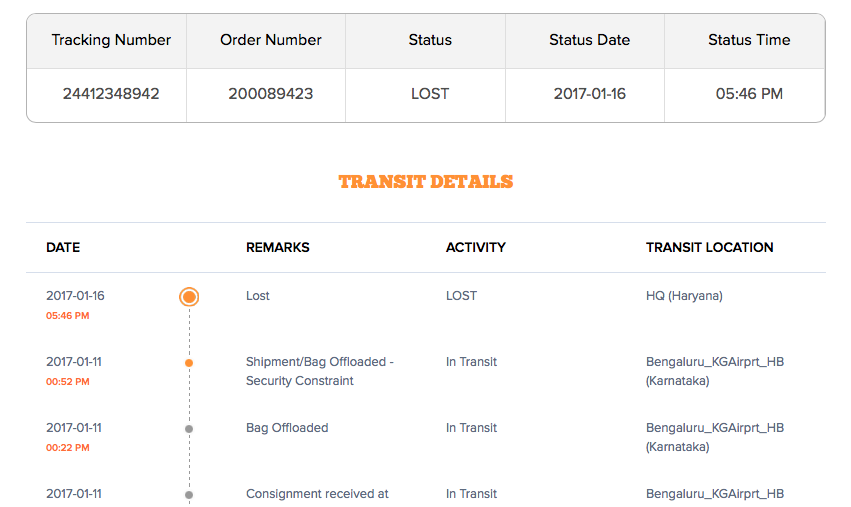Click the TRANSIT LOCATION column header

(710, 247)
